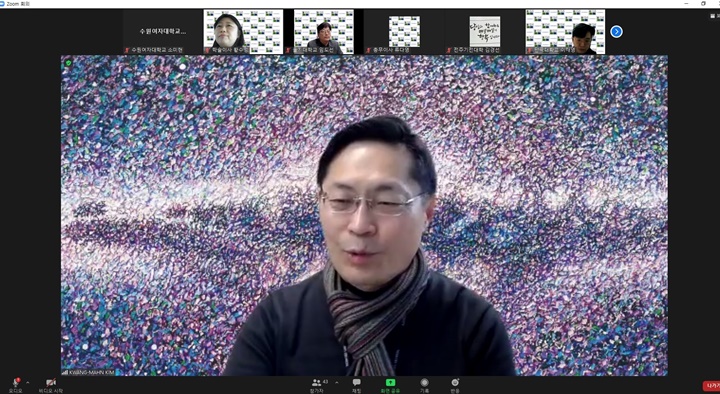Toggle the view layout icon top right
Image resolution: width=720 pixels, height=394 pixels.
click(x=713, y=16)
